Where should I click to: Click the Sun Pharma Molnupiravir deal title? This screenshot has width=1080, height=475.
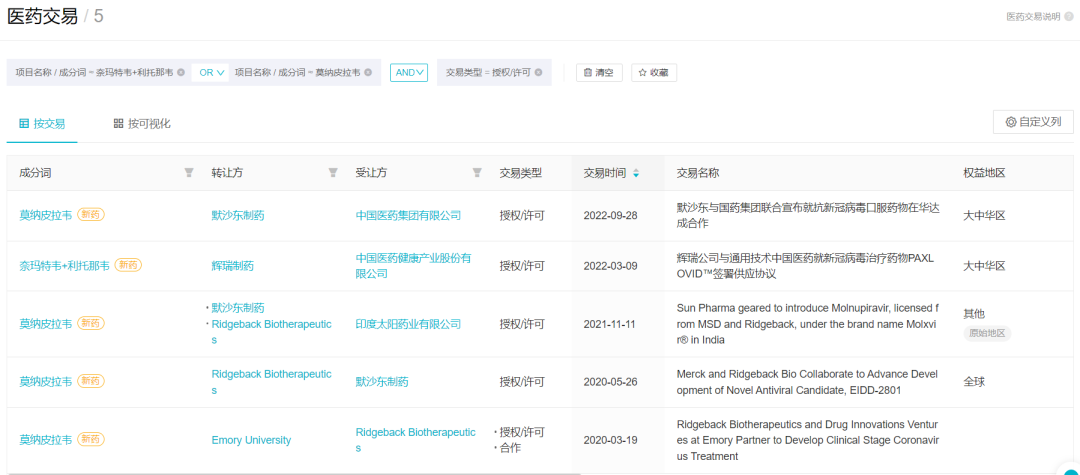[x=809, y=324]
